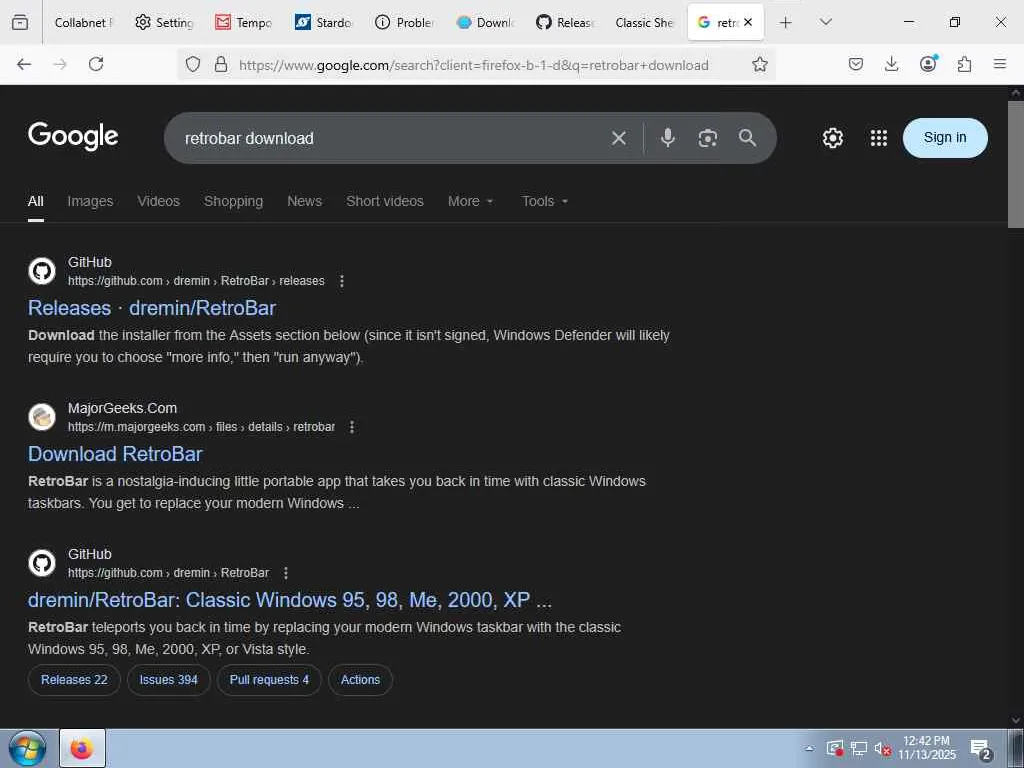Go back to previous page
This screenshot has height=768, width=1024.
click(24, 64)
